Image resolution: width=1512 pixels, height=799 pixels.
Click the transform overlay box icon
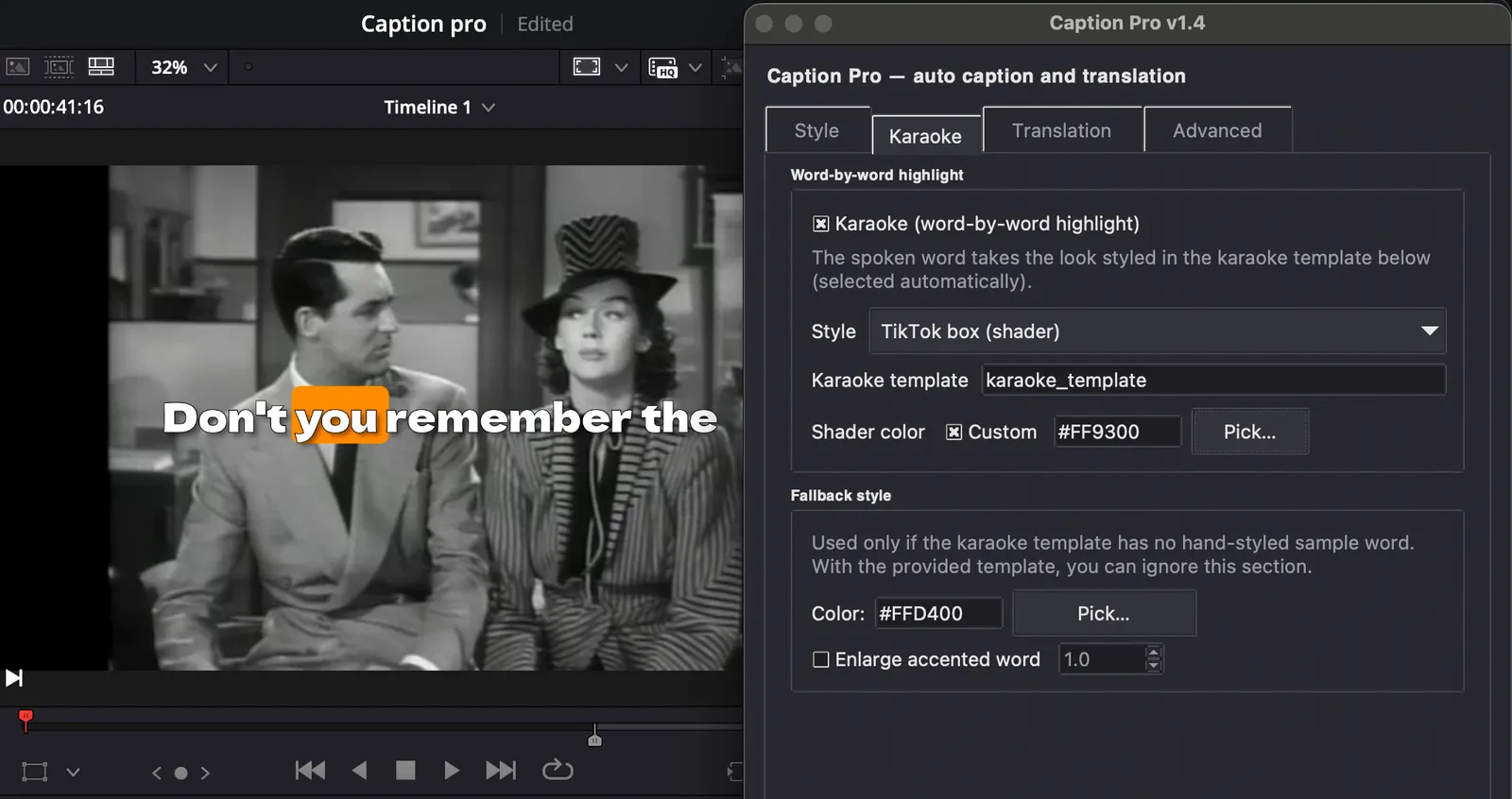(x=35, y=772)
